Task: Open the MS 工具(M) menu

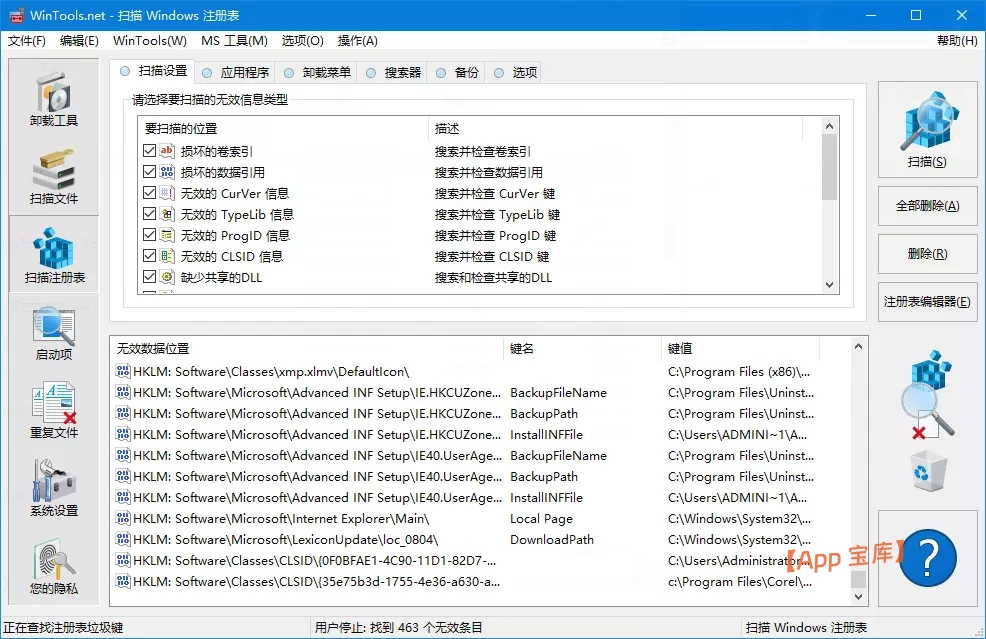Action: click(x=233, y=41)
